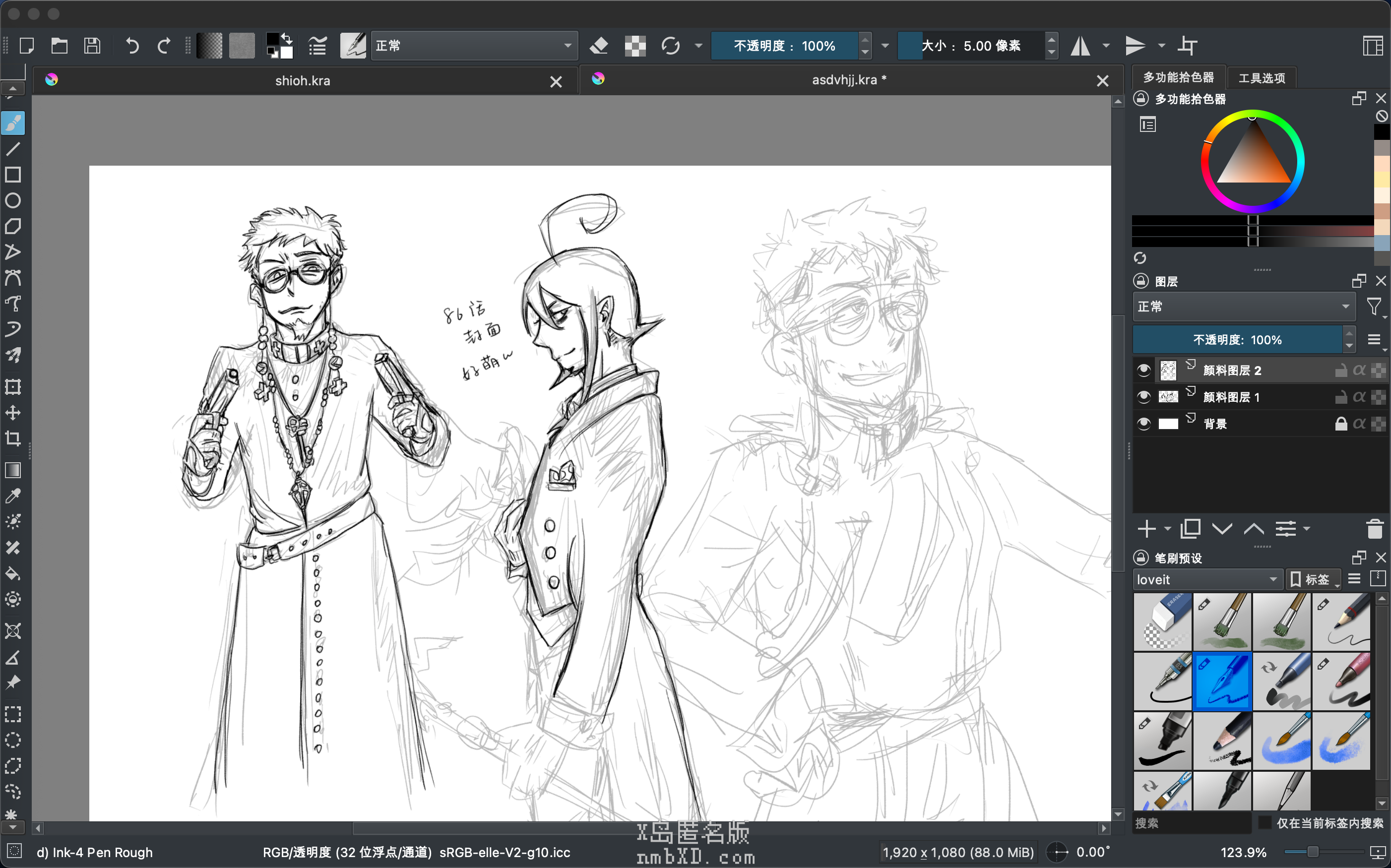Switch to shioh.kra document tab

pos(303,81)
